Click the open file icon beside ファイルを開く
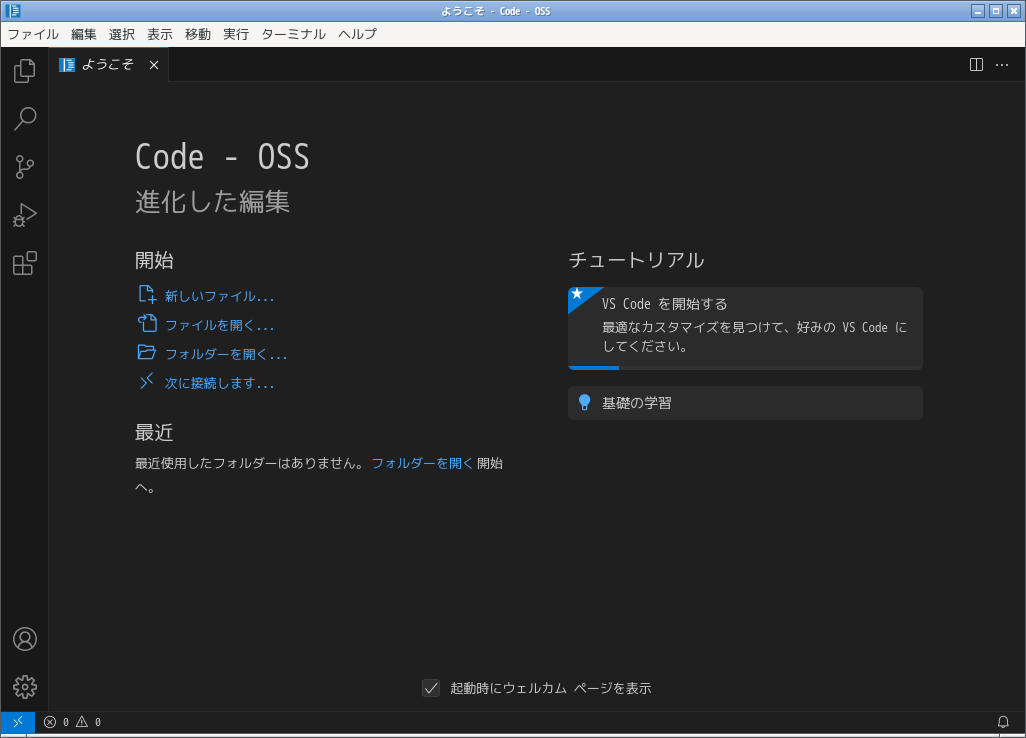 (147, 324)
